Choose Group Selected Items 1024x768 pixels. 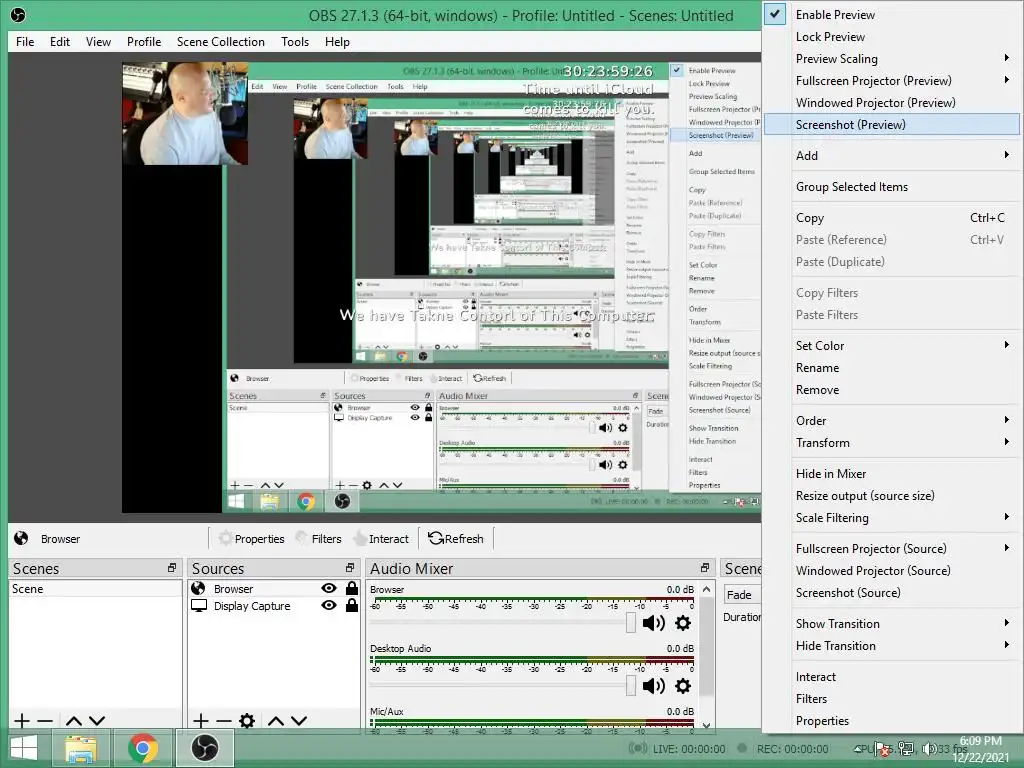tap(891, 187)
